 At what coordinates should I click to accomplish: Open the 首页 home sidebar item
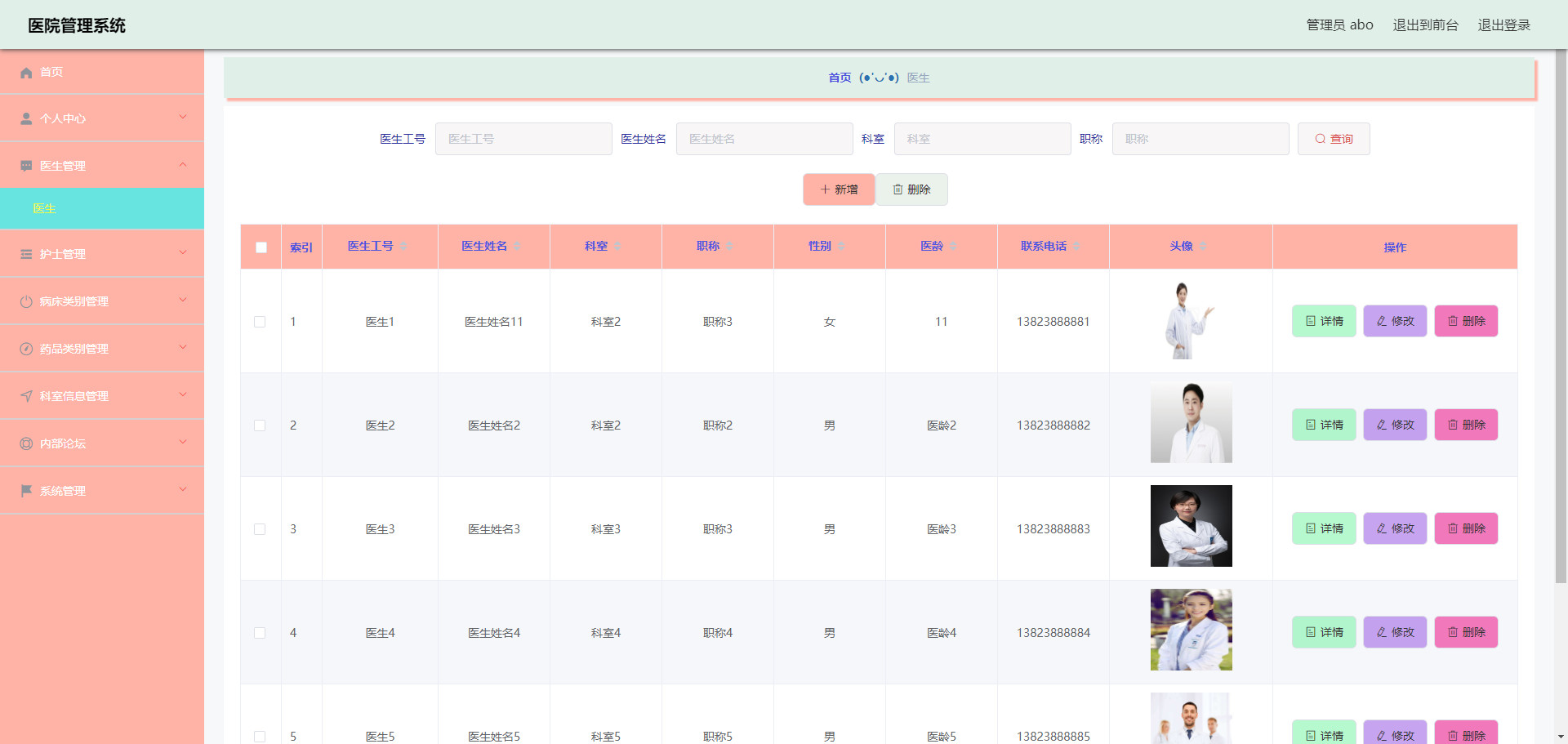(x=102, y=72)
